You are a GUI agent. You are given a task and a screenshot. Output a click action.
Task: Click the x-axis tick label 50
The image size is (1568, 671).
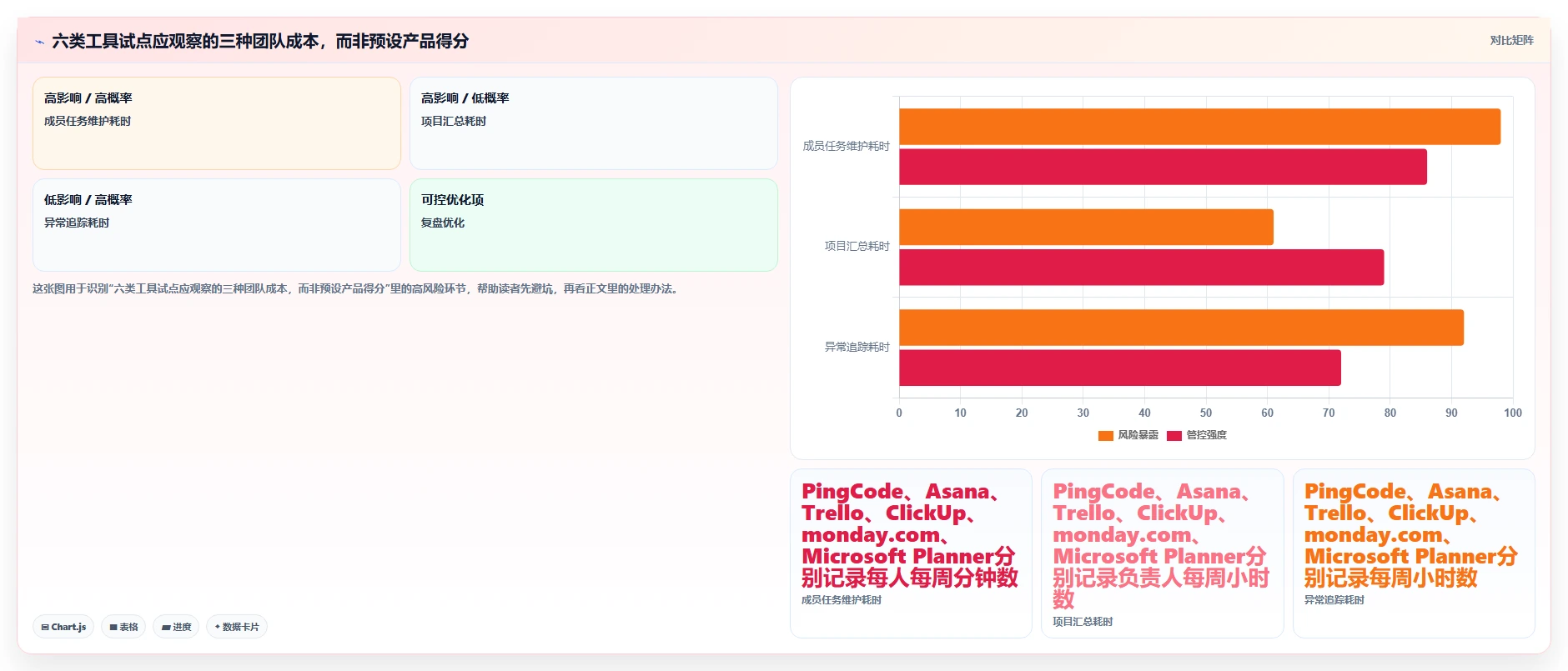pyautogui.click(x=1206, y=413)
